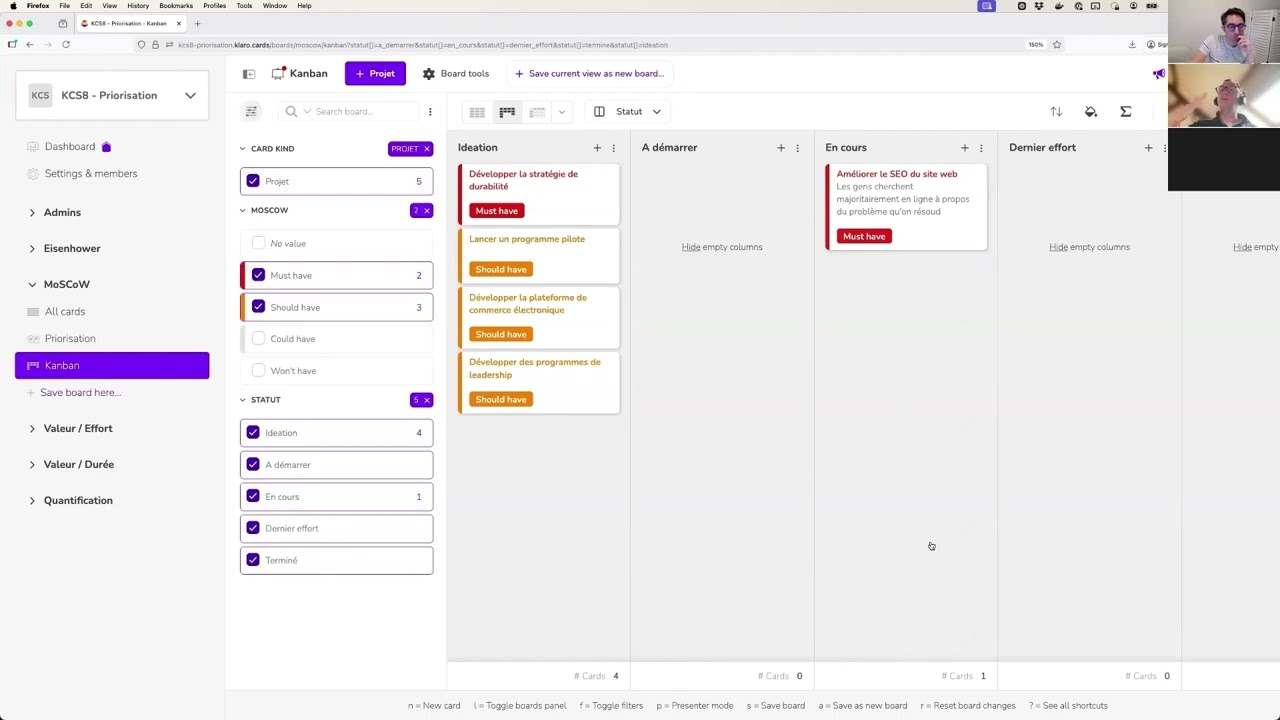Screen dimensions: 1280x720
Task: Clear the Statut filter badge
Action: pyautogui.click(x=426, y=400)
